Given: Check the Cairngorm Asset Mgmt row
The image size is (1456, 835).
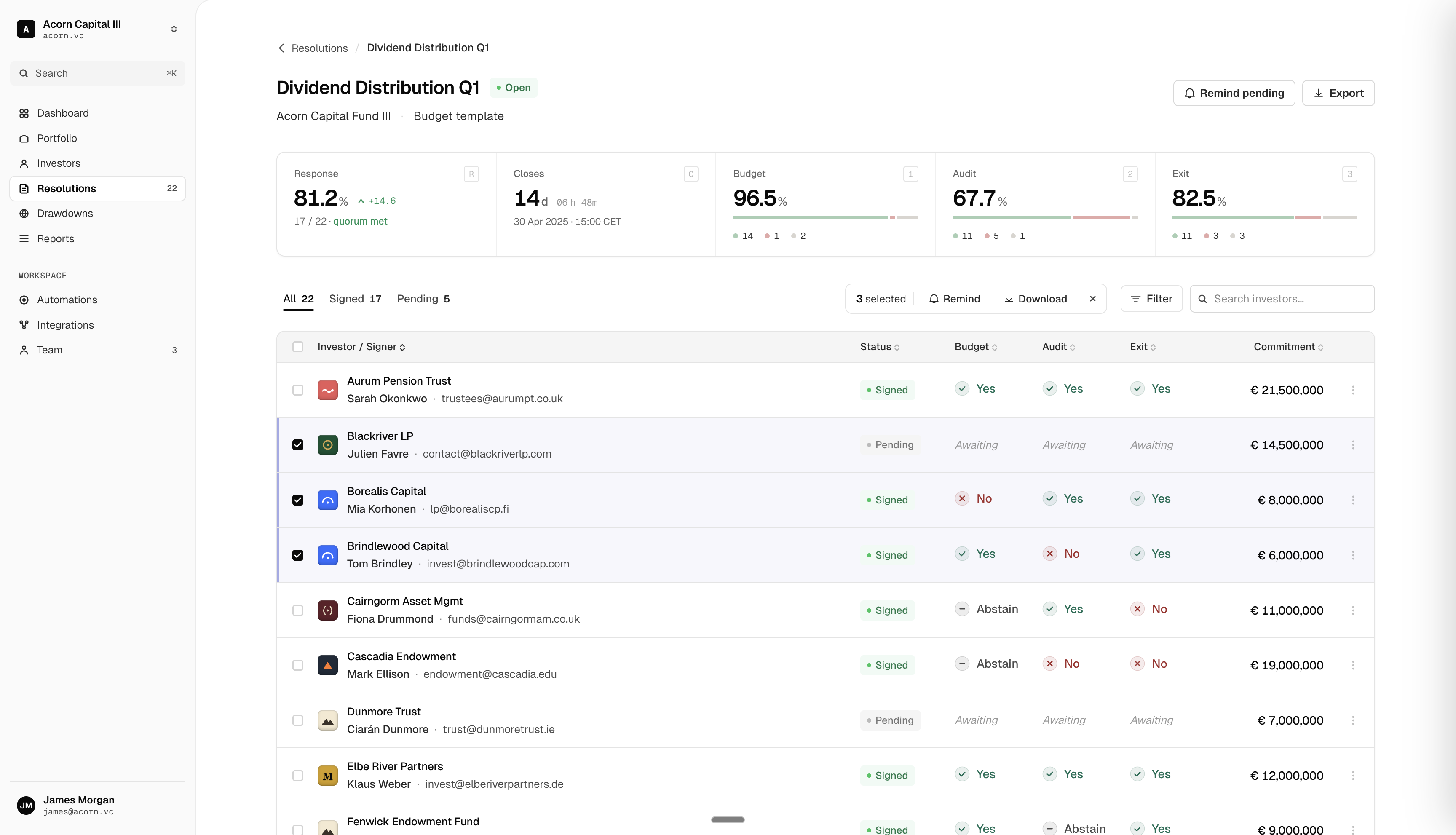Looking at the screenshot, I should (297, 610).
